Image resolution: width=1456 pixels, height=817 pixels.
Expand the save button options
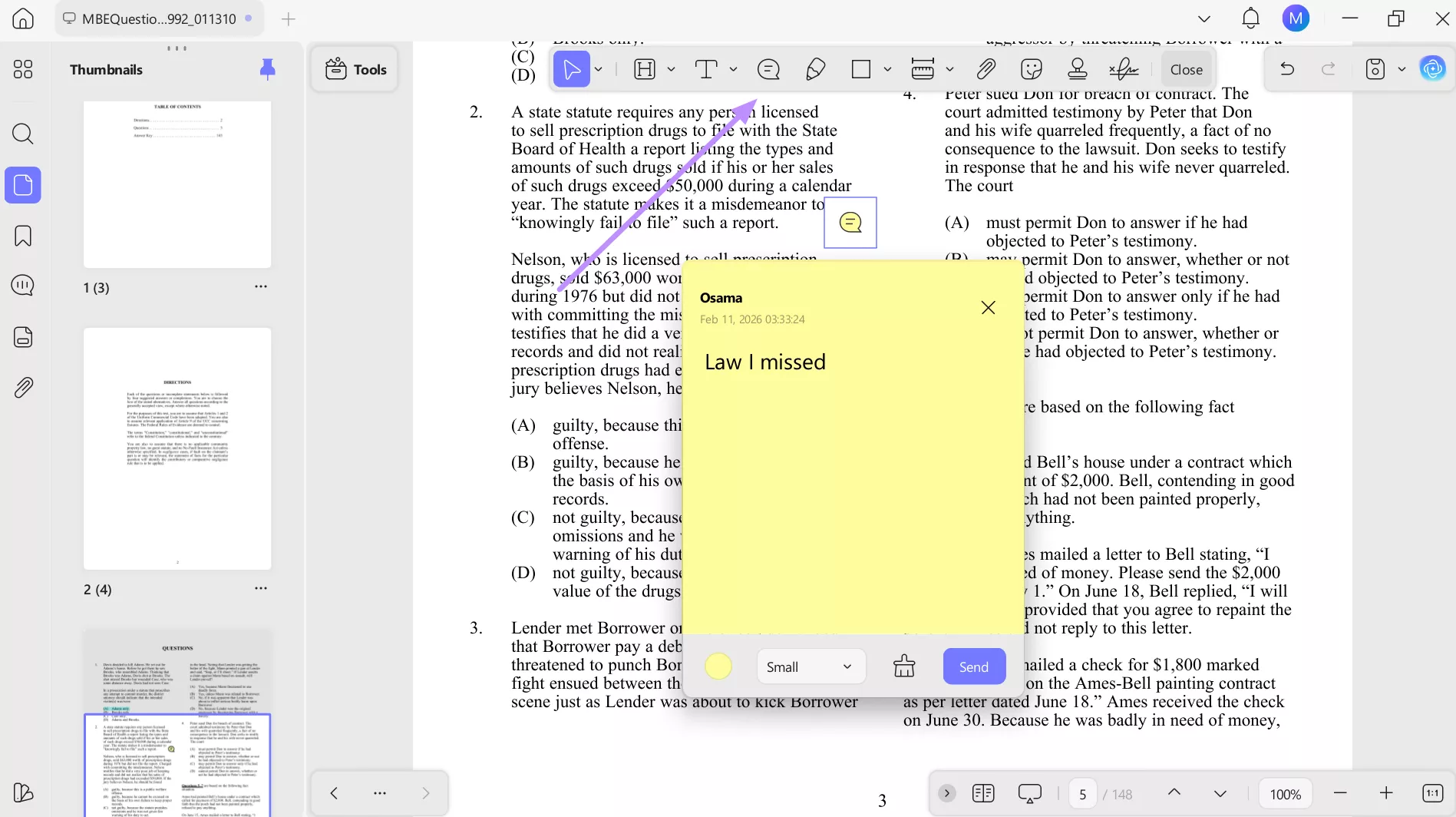pyautogui.click(x=1404, y=68)
